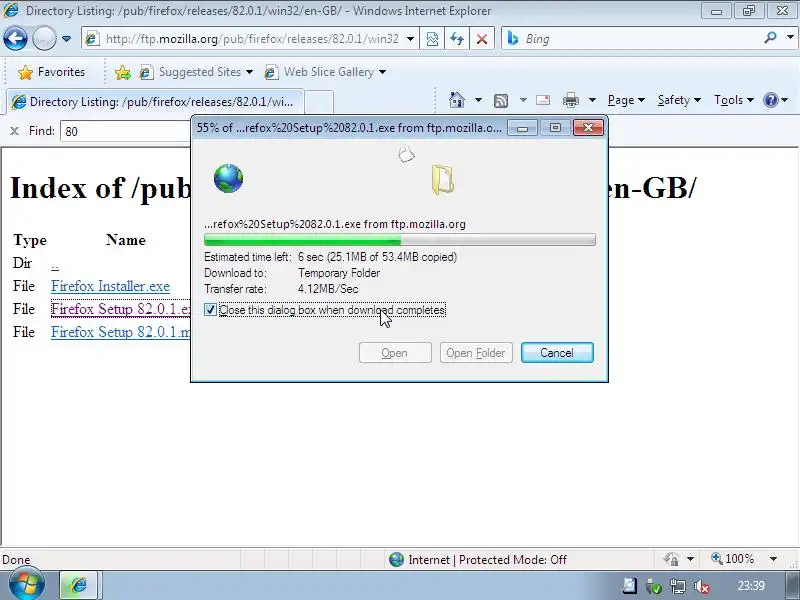Viewport: 800px width, 600px height.
Task: Minimize the download dialog window
Action: 522,128
